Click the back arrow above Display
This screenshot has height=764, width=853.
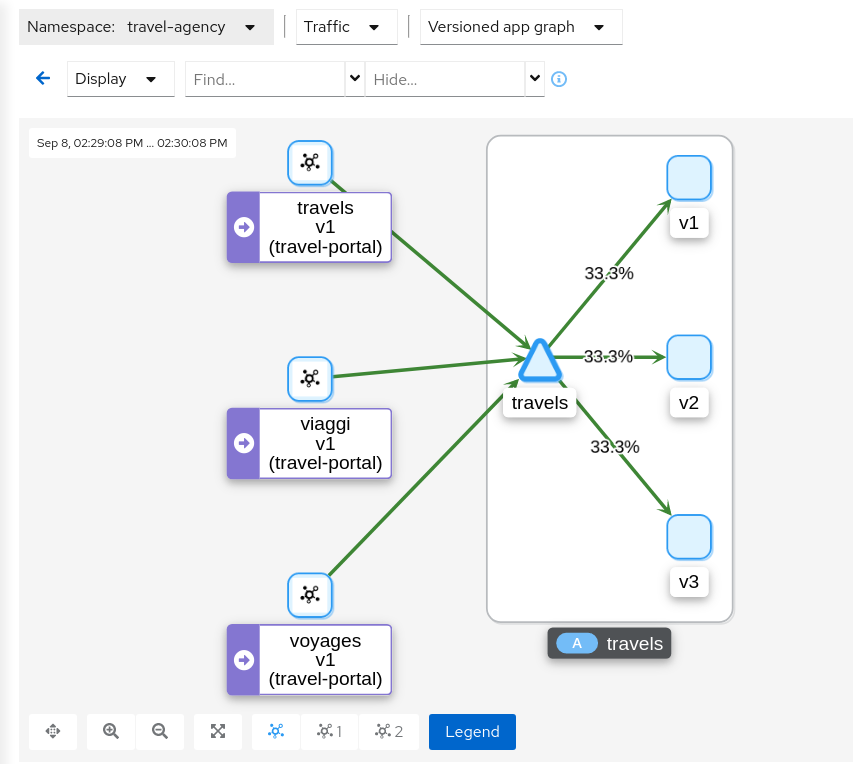point(40,77)
